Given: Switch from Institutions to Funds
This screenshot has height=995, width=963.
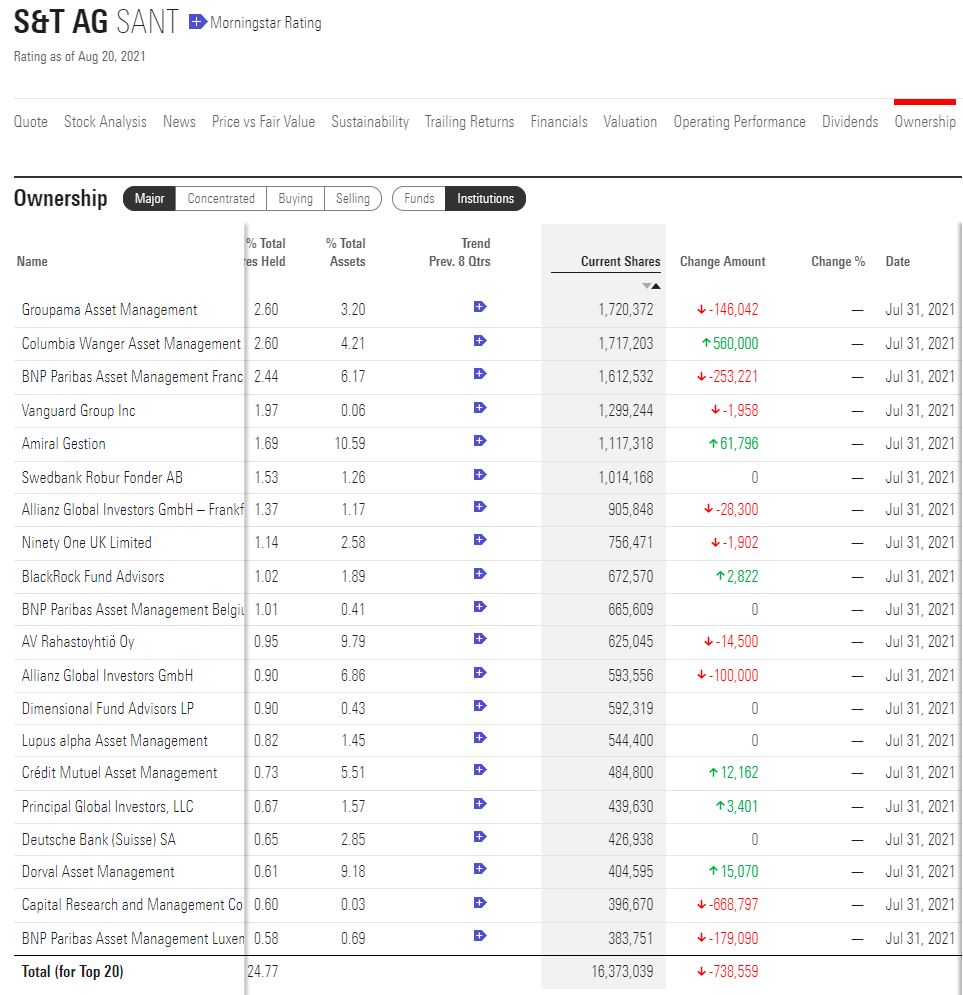Looking at the screenshot, I should point(418,198).
